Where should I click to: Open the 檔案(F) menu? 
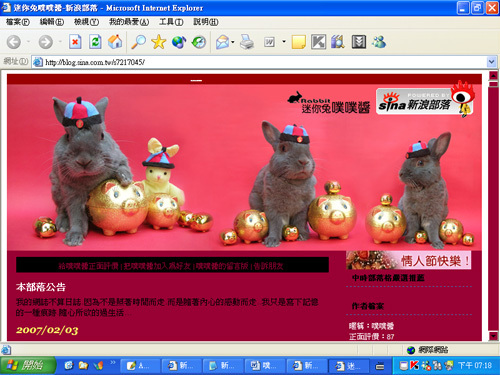tap(18, 22)
